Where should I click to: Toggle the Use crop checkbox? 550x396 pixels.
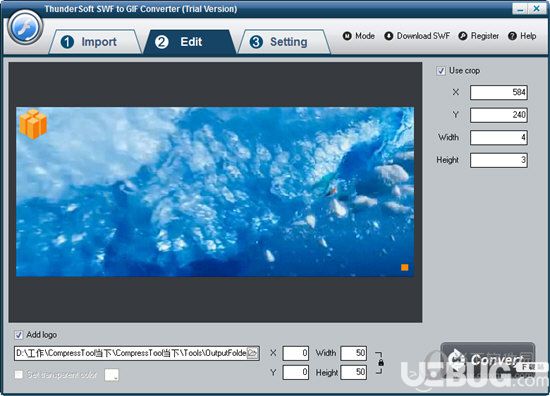(441, 71)
